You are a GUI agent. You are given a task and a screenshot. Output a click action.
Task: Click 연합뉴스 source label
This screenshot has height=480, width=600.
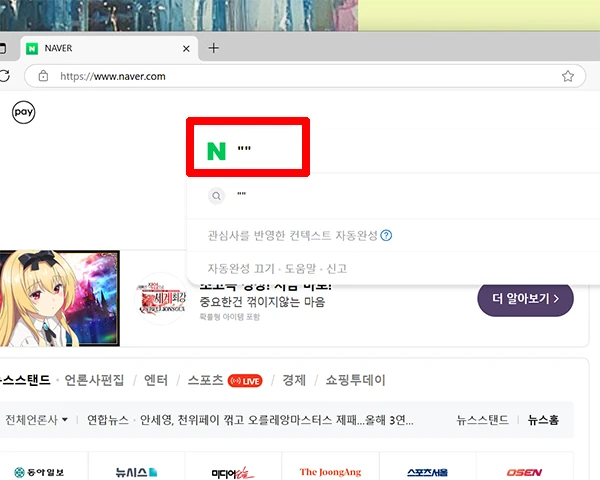108,420
